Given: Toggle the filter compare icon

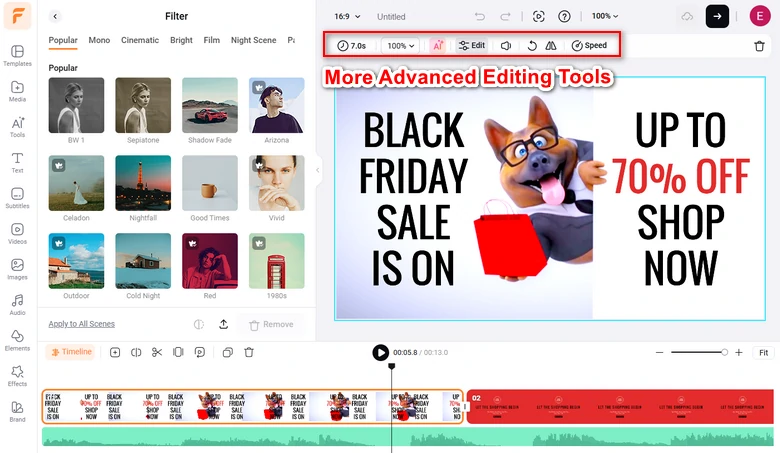Looking at the screenshot, I should (198, 324).
